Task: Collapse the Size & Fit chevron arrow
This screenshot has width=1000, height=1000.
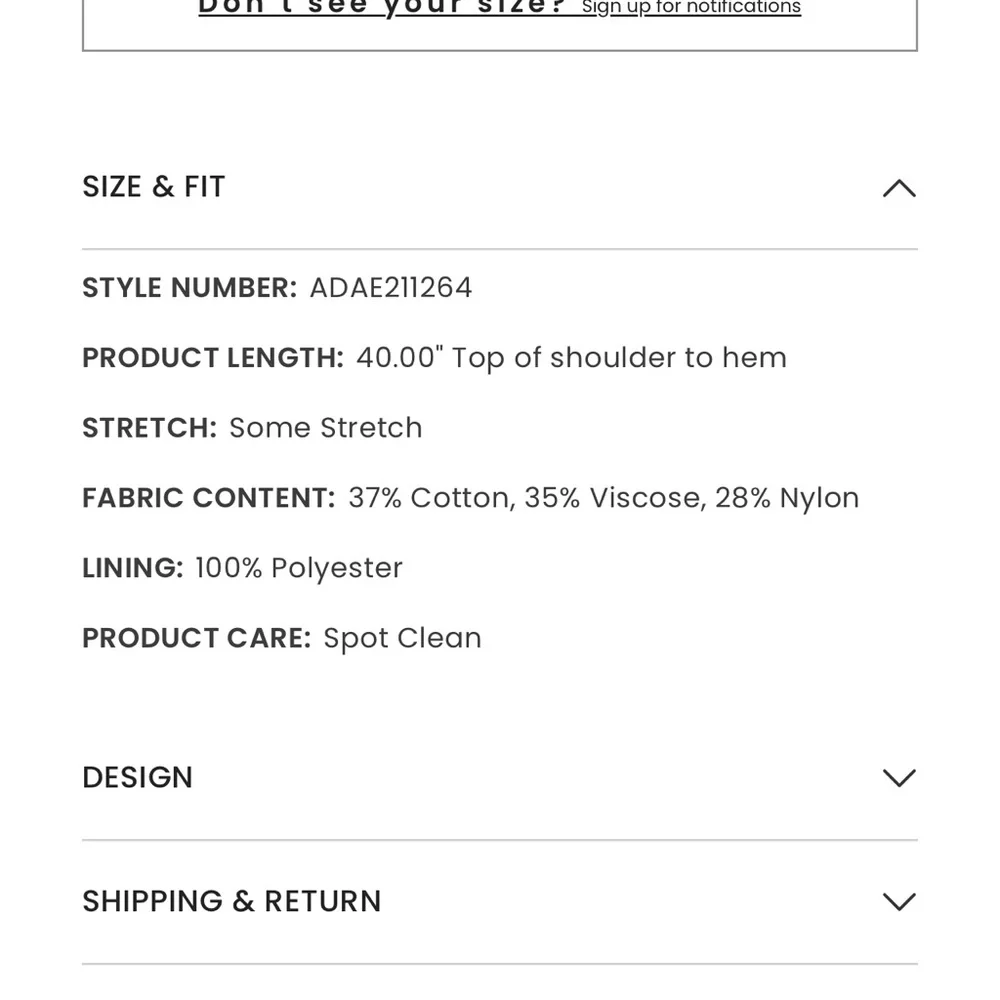Action: (x=899, y=188)
